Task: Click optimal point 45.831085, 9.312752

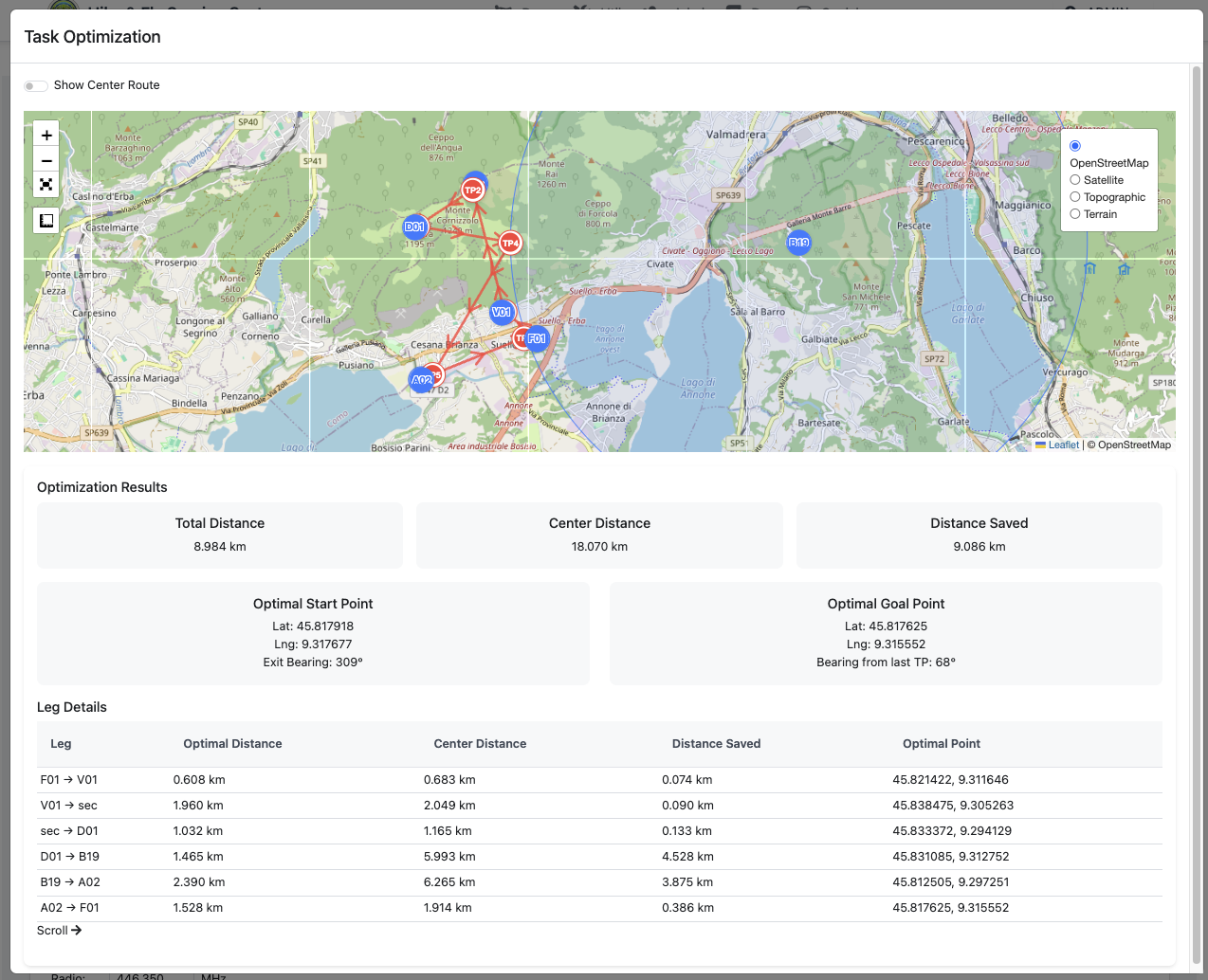Action: point(950,857)
